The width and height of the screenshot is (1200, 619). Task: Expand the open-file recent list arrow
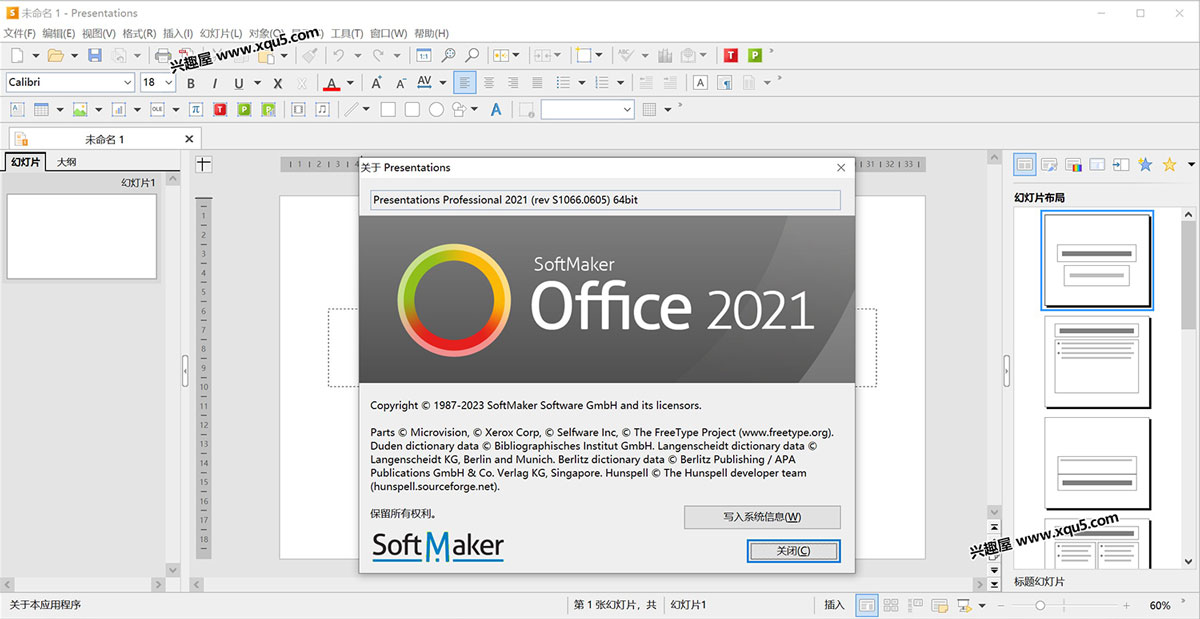pyautogui.click(x=74, y=56)
